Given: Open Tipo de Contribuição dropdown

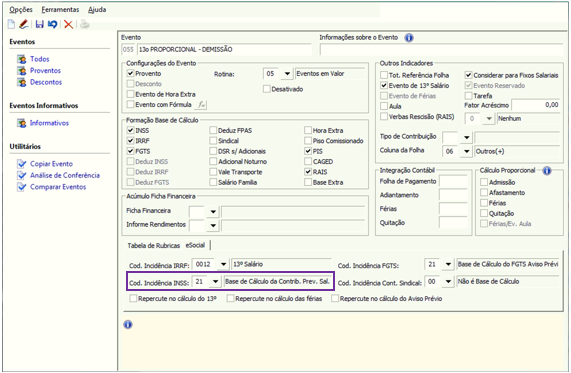Looking at the screenshot, I should point(466,138).
